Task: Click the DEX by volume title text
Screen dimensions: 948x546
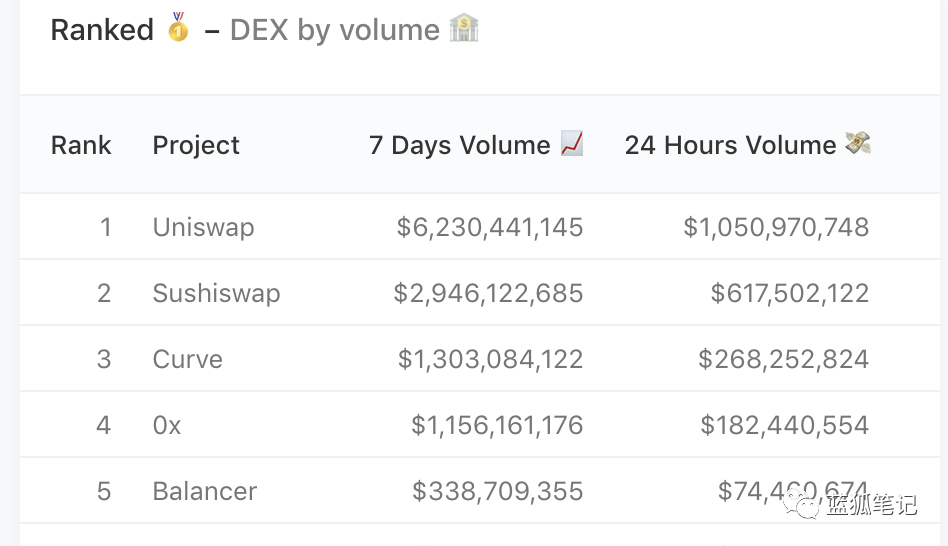Action: [334, 30]
